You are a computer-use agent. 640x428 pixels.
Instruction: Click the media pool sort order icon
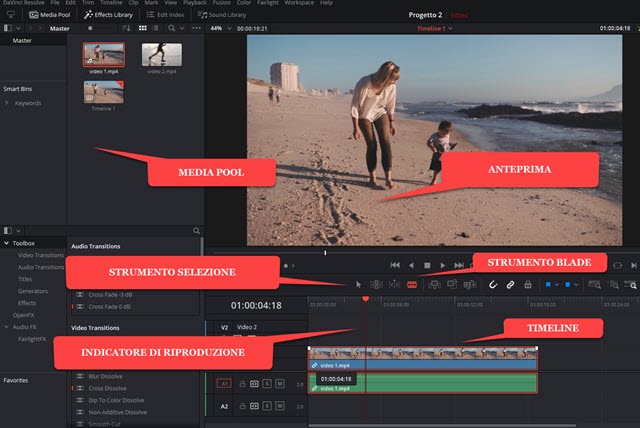click(126, 28)
